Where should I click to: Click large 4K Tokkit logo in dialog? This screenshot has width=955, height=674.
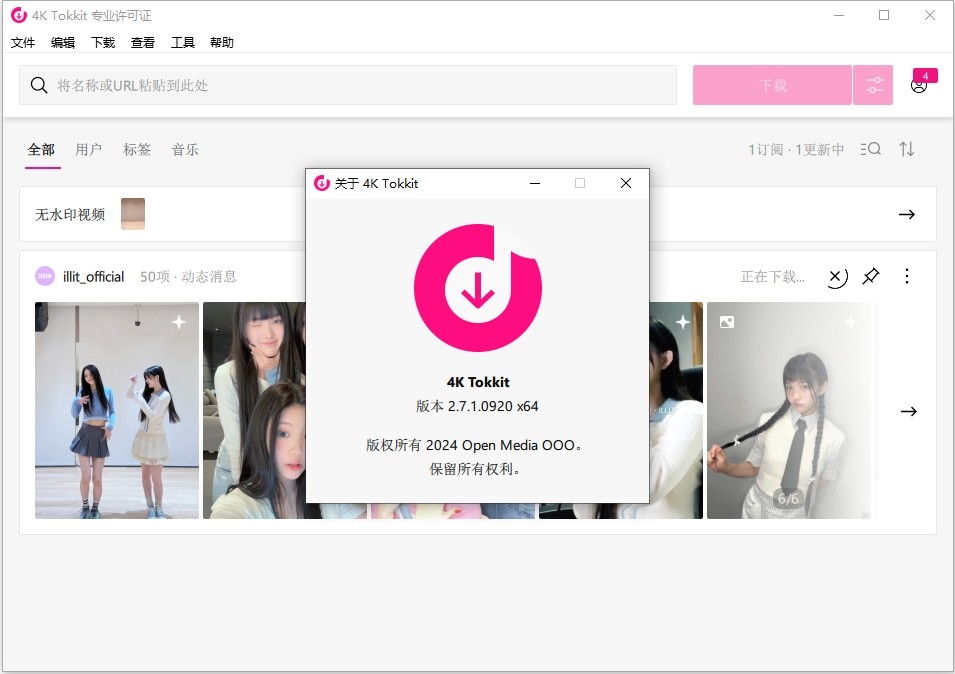coord(478,288)
